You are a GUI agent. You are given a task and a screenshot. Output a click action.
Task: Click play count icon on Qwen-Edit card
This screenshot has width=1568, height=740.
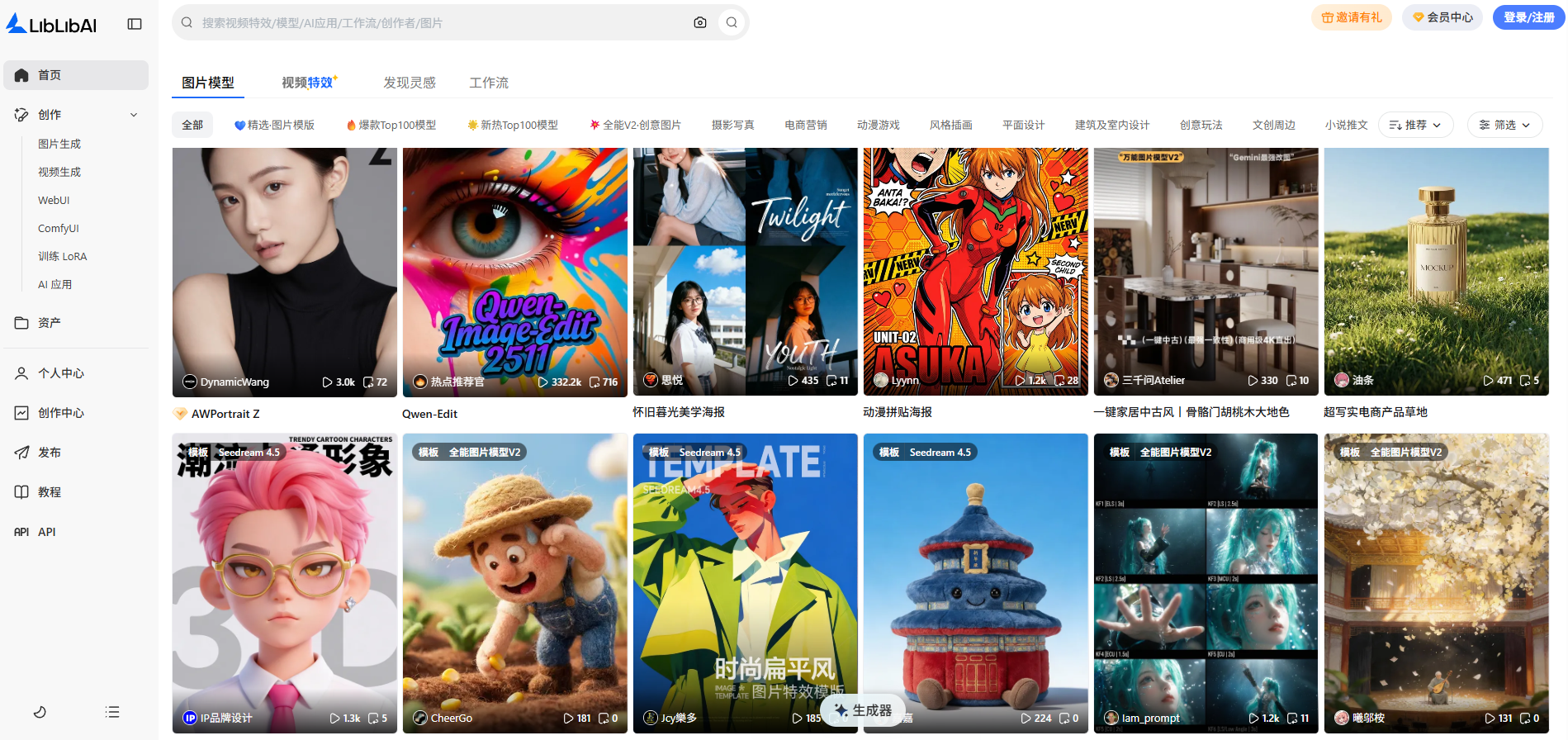coord(543,382)
